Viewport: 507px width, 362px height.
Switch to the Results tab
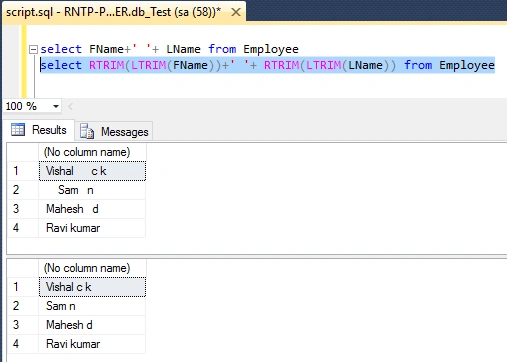pos(39,130)
